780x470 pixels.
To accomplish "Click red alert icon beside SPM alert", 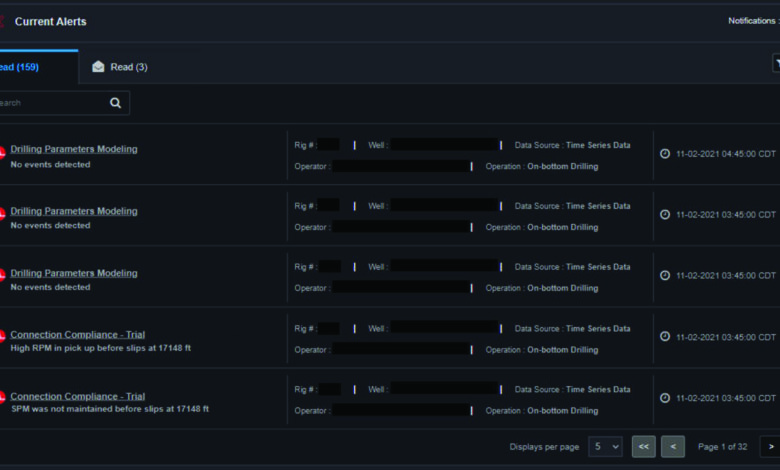I will point(2,399).
